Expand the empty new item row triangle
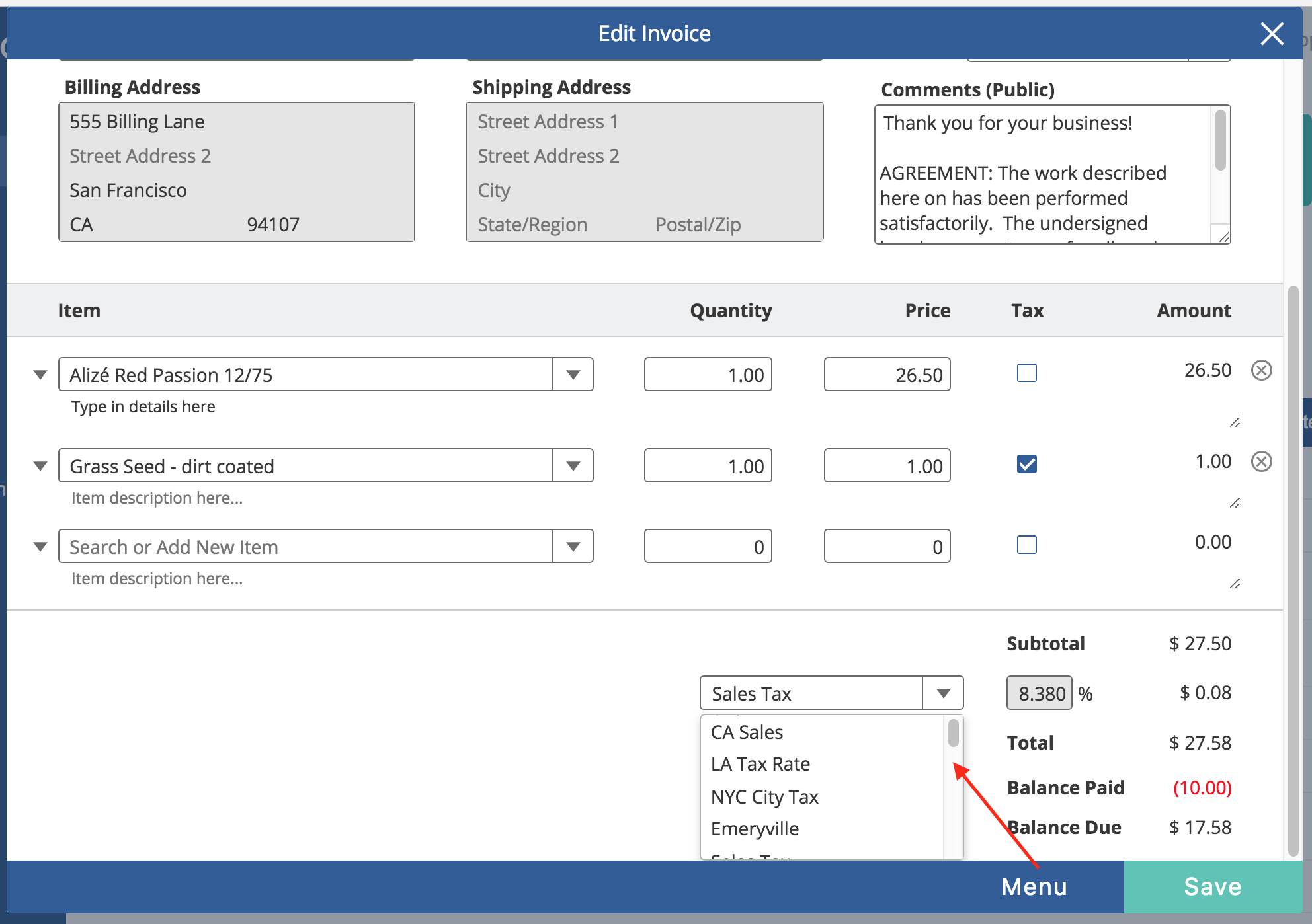Screen dimensions: 1312x924 coord(40,547)
